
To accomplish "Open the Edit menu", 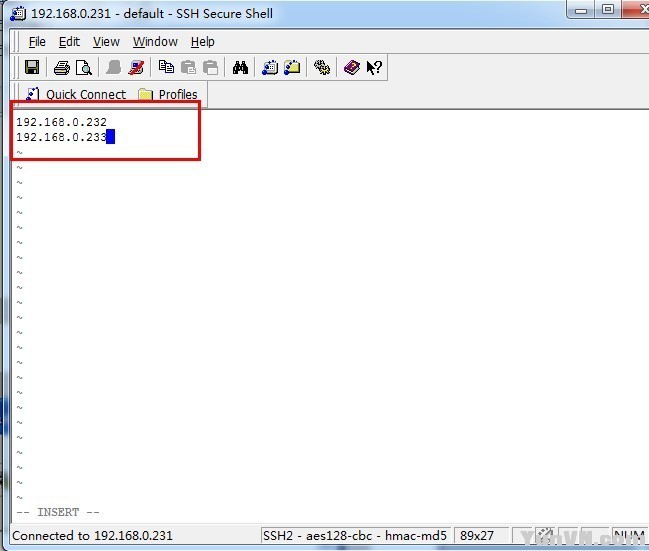I will tap(69, 42).
